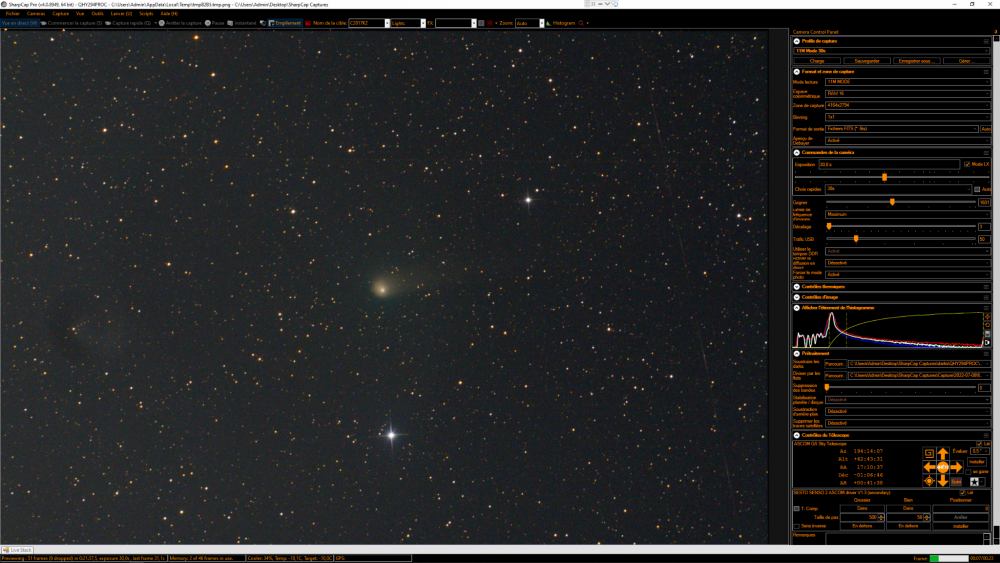Open the Zone de capture resolution dropdown
Viewport: 1000px width, 563px height.
[908, 105]
